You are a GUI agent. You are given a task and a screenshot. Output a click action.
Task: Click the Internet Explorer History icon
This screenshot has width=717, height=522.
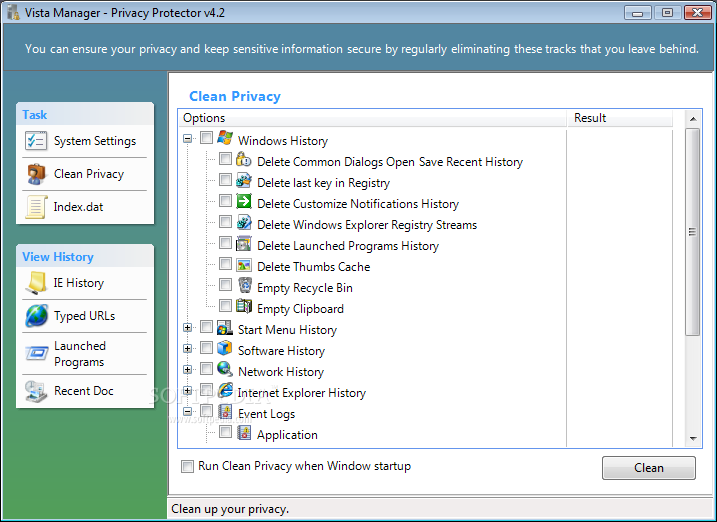(x=225, y=390)
